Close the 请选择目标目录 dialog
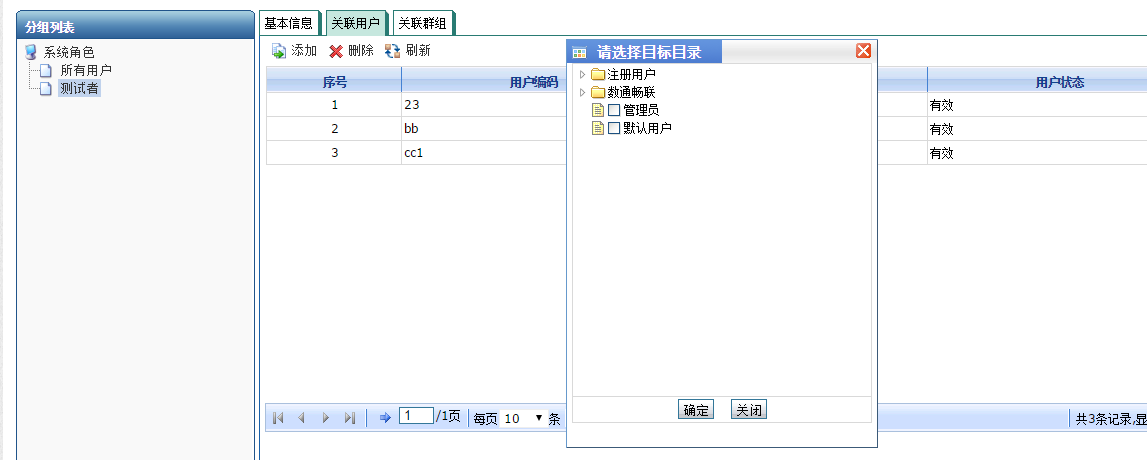The width and height of the screenshot is (1147, 460). coord(863,51)
